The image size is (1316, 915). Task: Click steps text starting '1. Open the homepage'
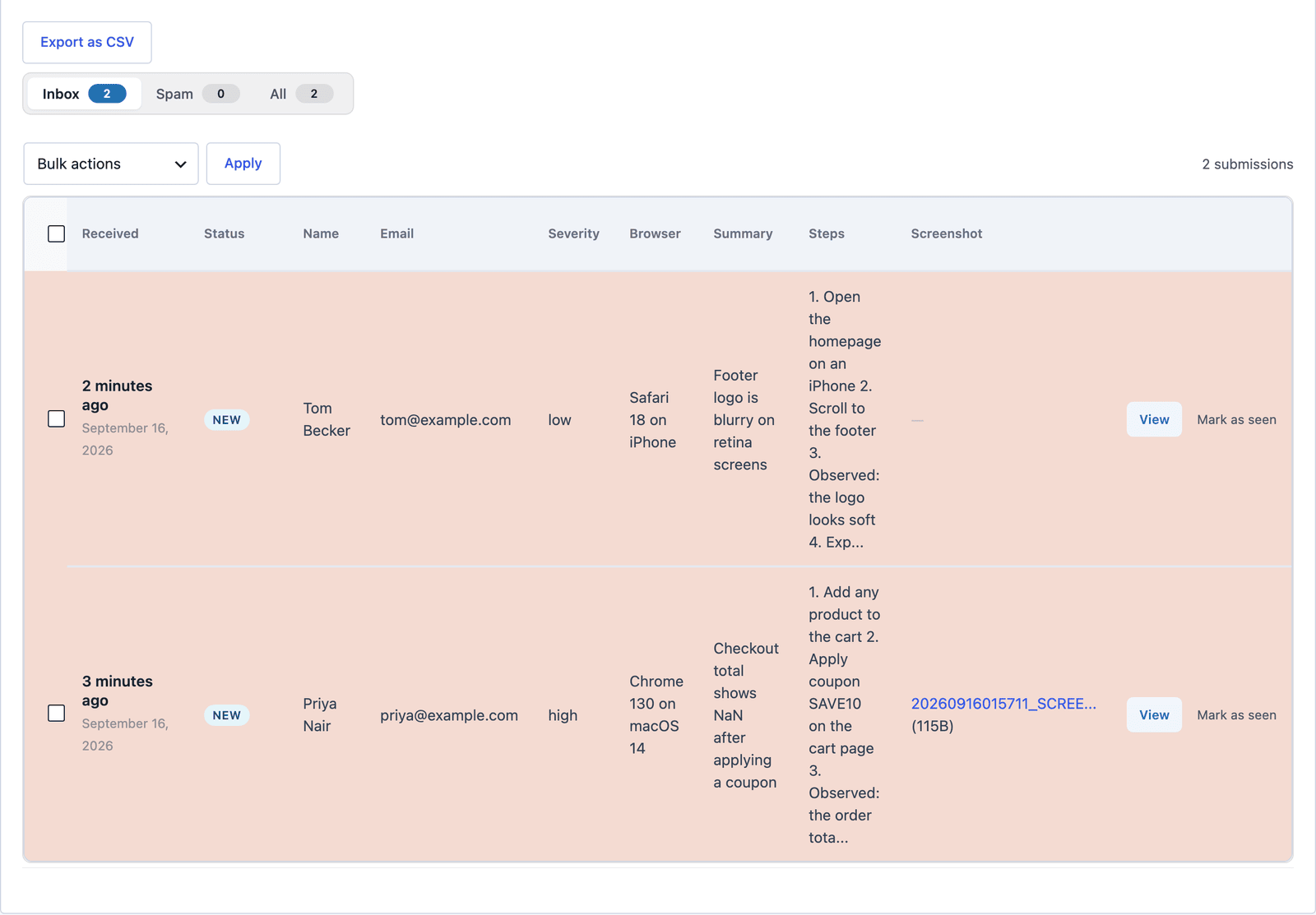click(x=845, y=419)
